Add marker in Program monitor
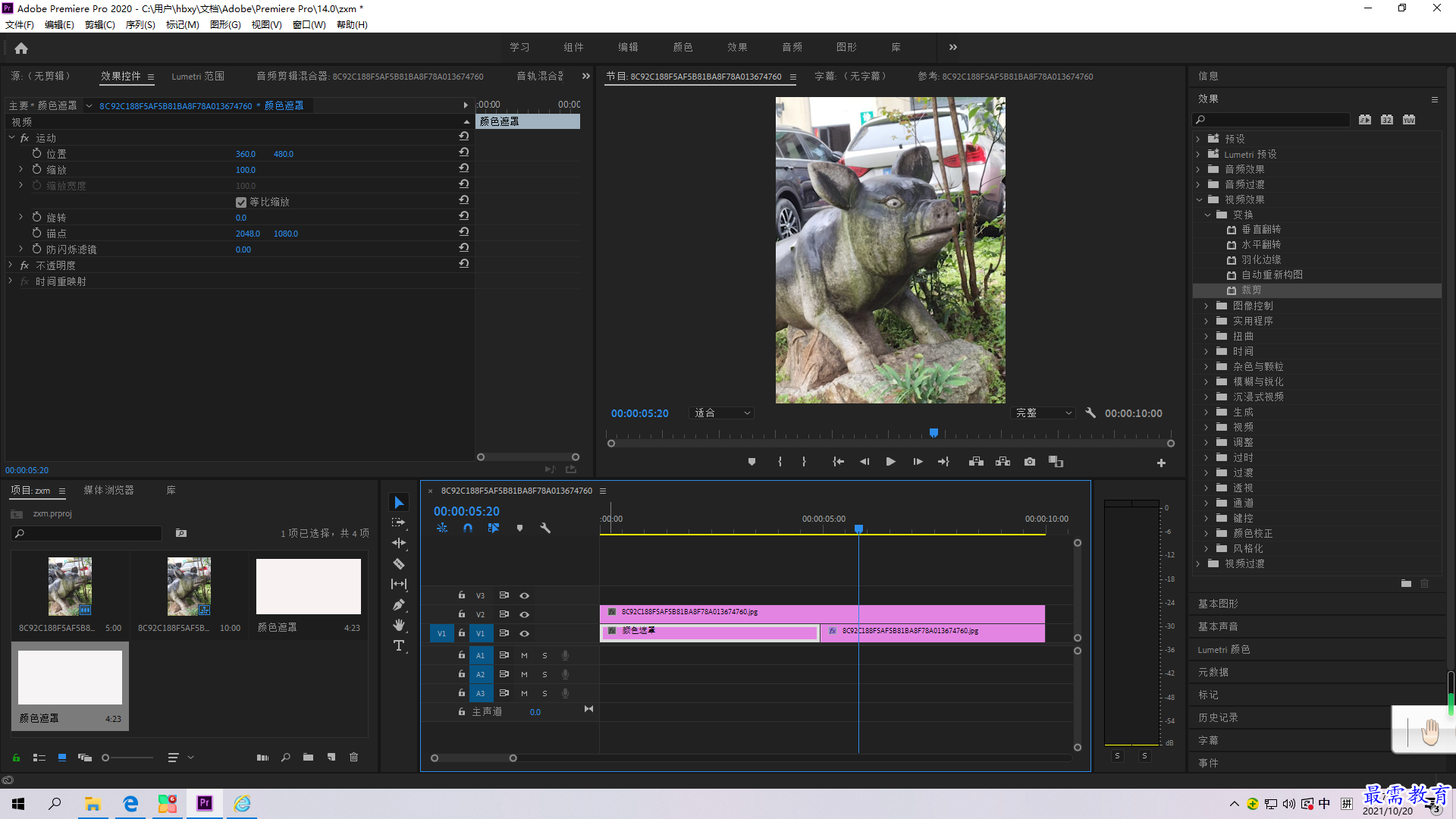 [752, 462]
